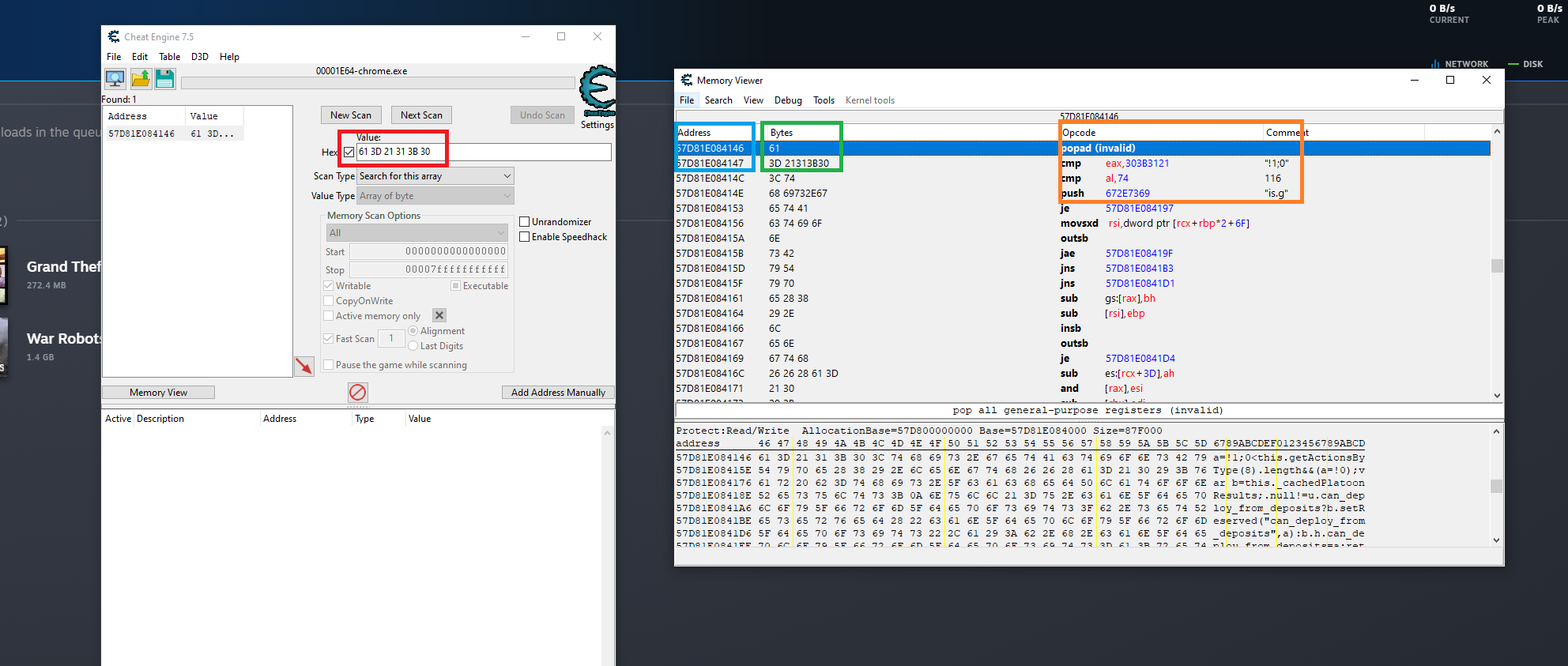This screenshot has width=1568, height=666.
Task: Click the floppy disk save icon
Action: (x=164, y=78)
